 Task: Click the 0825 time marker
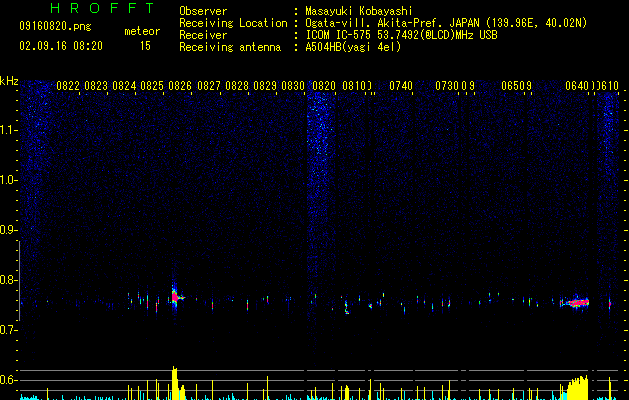pos(152,85)
